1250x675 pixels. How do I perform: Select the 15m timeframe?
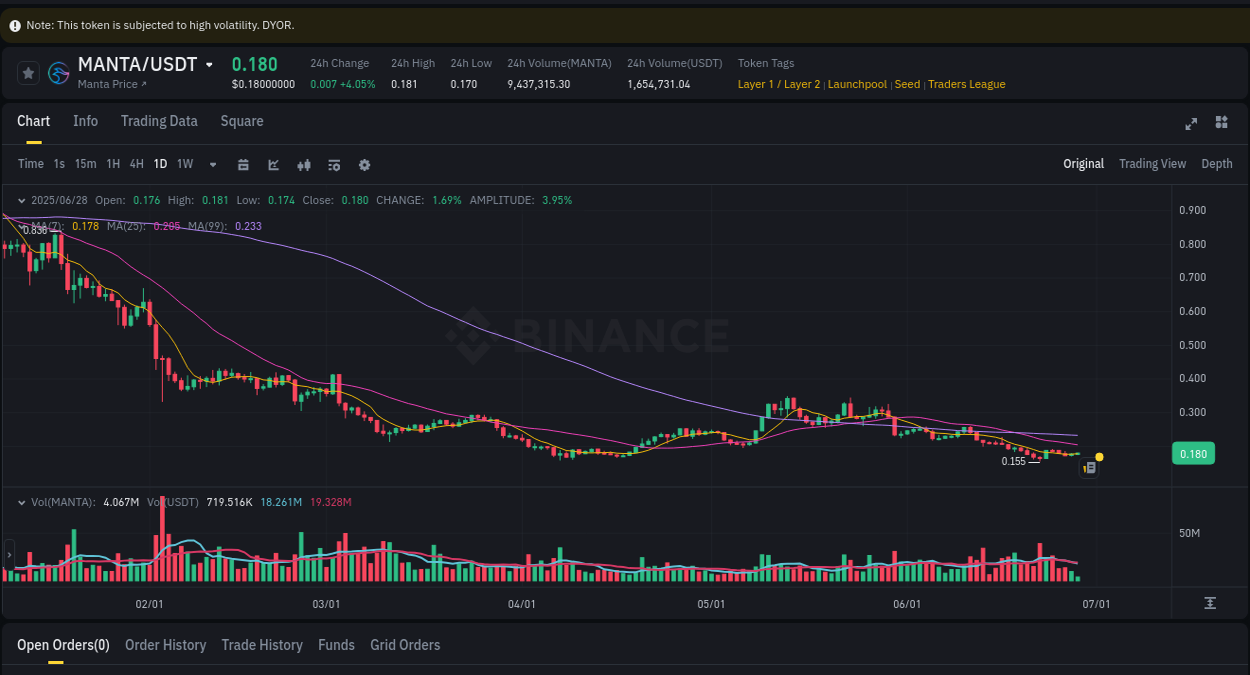85,163
